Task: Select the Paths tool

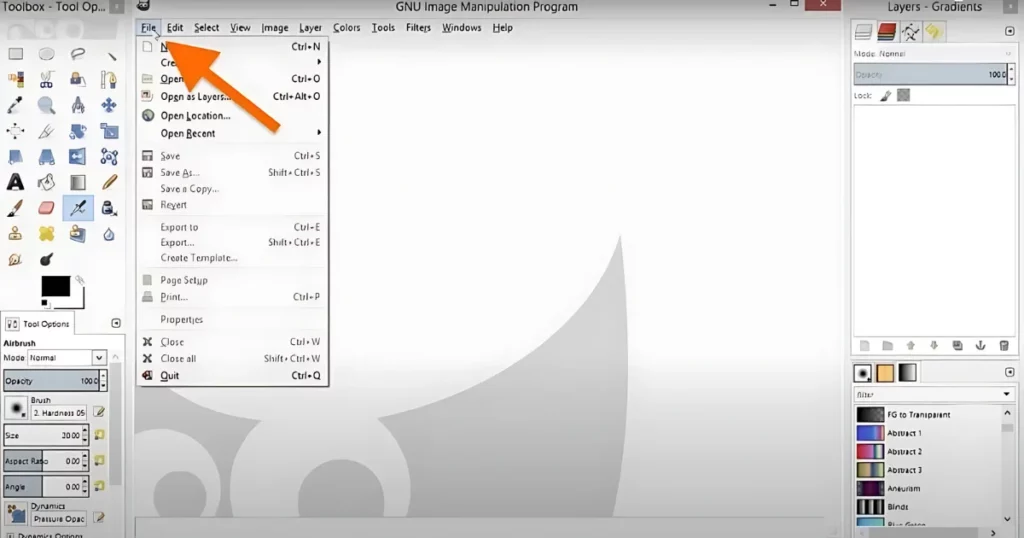Action: (x=109, y=80)
